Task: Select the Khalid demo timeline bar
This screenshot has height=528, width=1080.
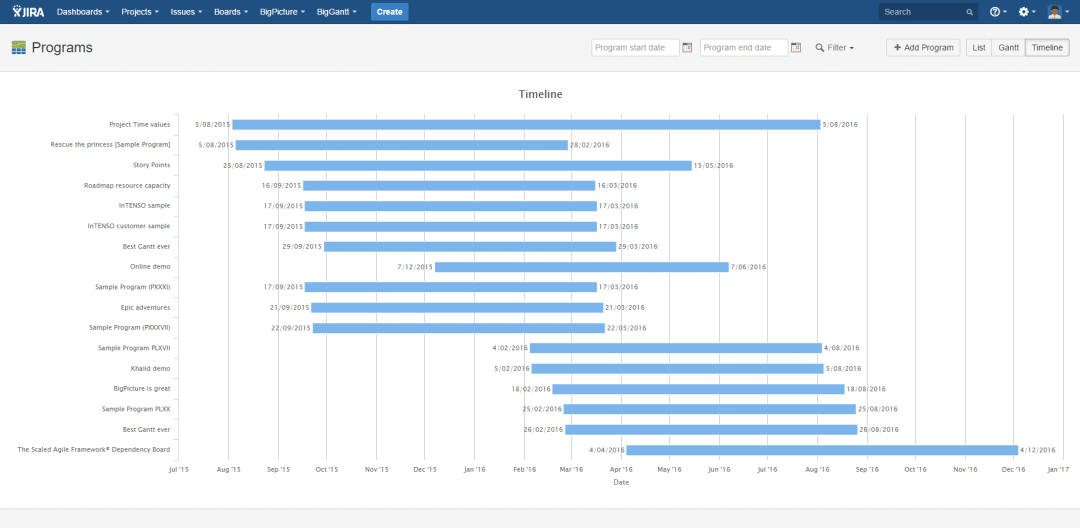Action: pyautogui.click(x=678, y=369)
